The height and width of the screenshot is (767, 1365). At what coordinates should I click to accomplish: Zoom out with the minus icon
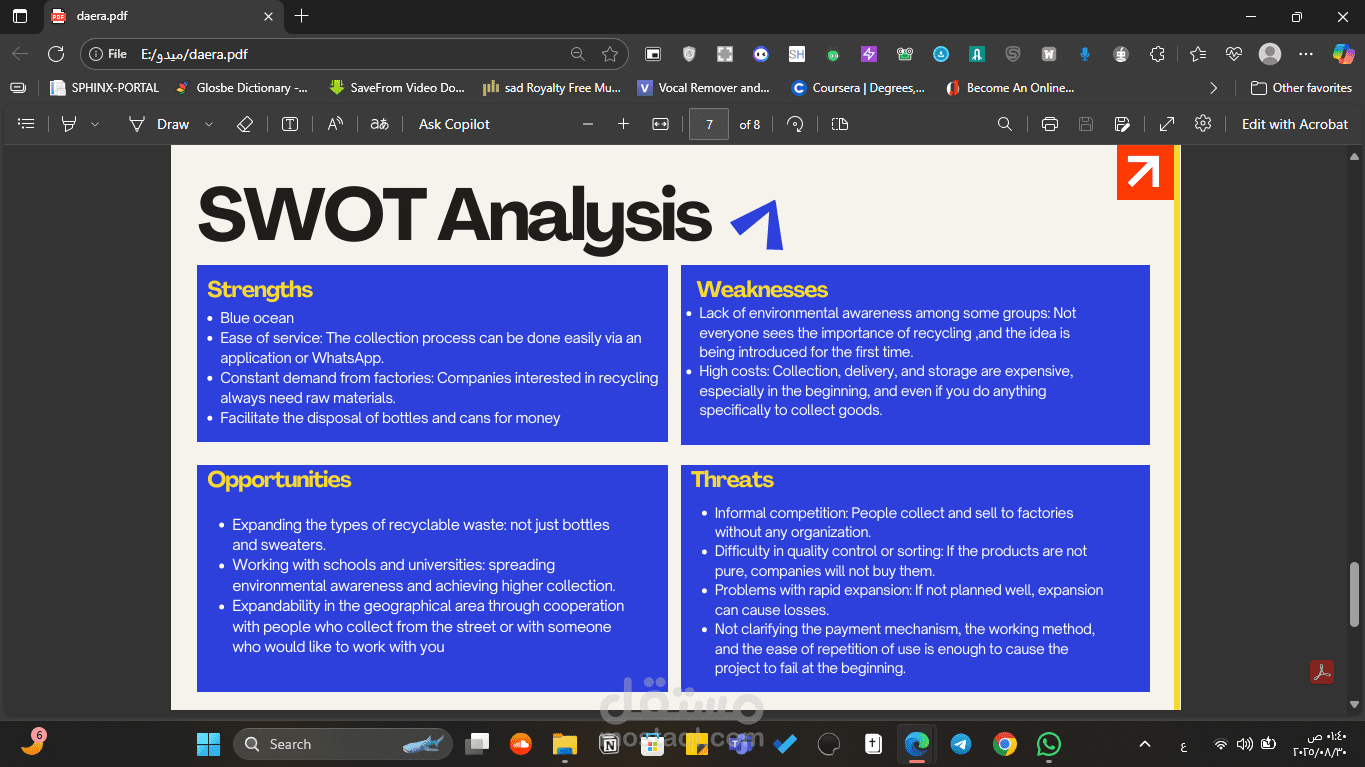tap(588, 124)
